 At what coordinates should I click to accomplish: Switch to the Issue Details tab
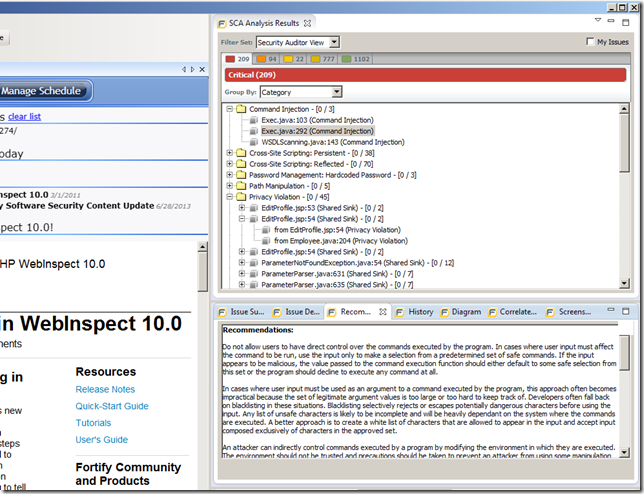[297, 312]
